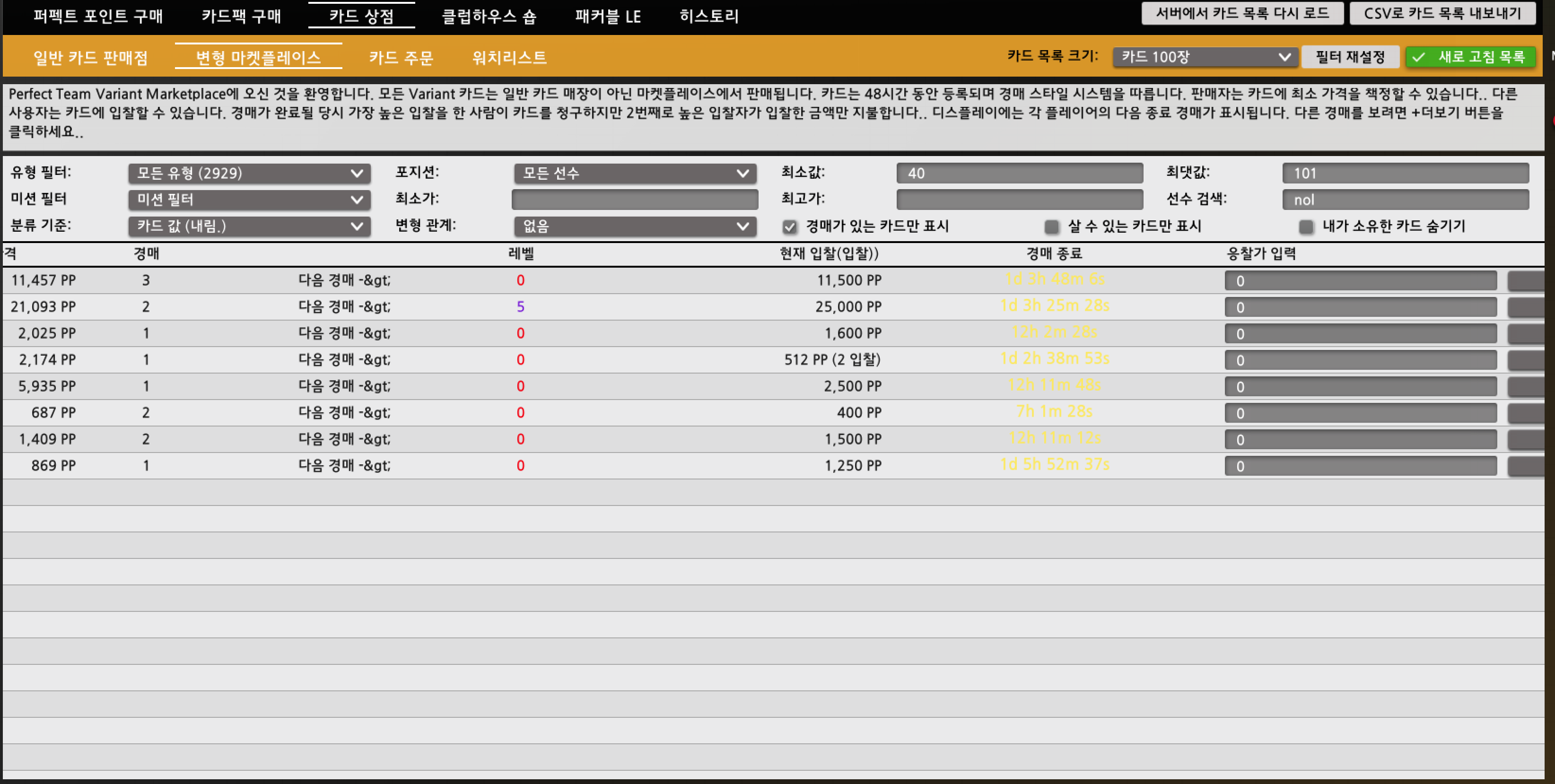Viewport: 1555px width, 784px height.
Task: Click CSV로 카드 목록 내보내기 button
Action: [1442, 13]
